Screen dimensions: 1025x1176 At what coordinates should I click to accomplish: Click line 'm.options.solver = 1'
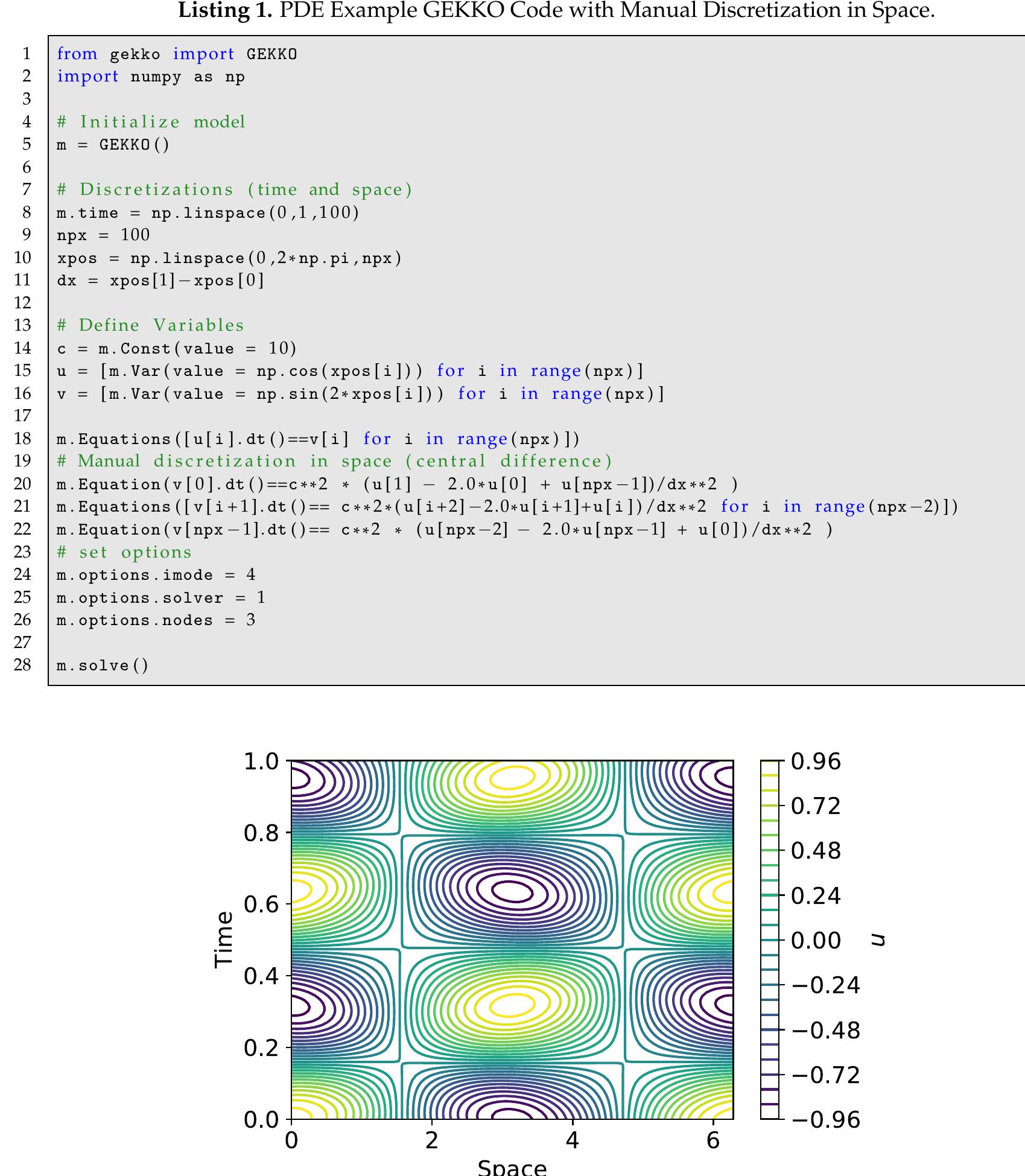(161, 598)
